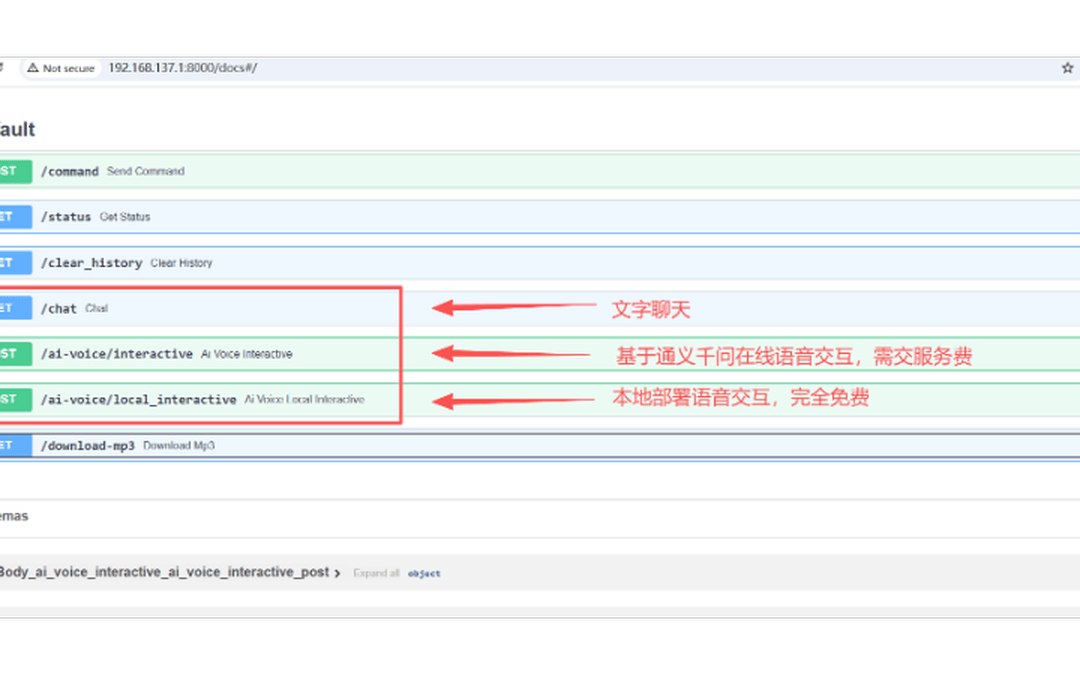Open the Body_ai_voice_interactive_ai_voice_interactive_post schema

pyautogui.click(x=164, y=572)
